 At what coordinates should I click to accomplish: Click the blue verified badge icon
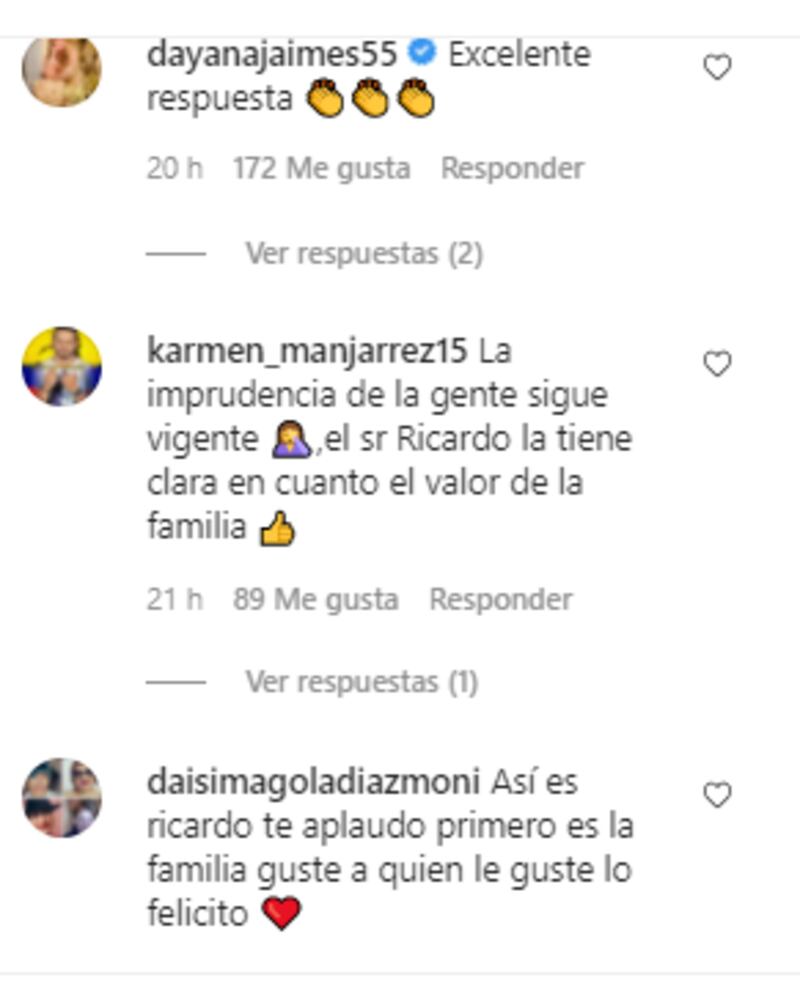(x=423, y=52)
